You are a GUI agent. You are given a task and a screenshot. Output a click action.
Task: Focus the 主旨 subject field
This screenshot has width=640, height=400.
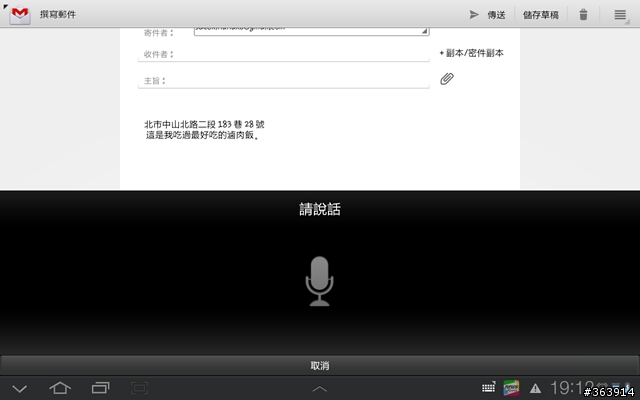click(284, 80)
